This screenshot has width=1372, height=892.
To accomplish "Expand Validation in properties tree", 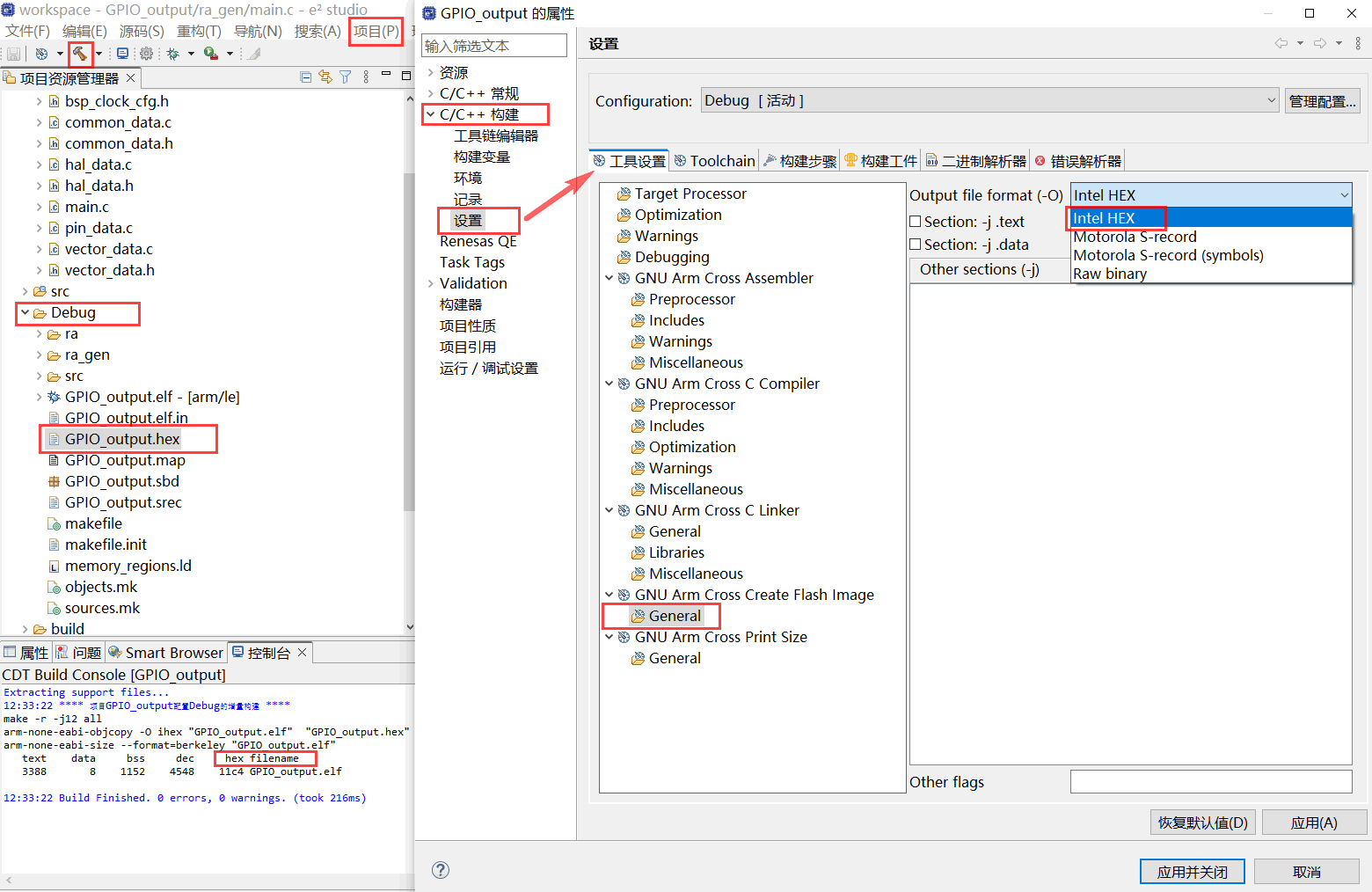I will (430, 283).
